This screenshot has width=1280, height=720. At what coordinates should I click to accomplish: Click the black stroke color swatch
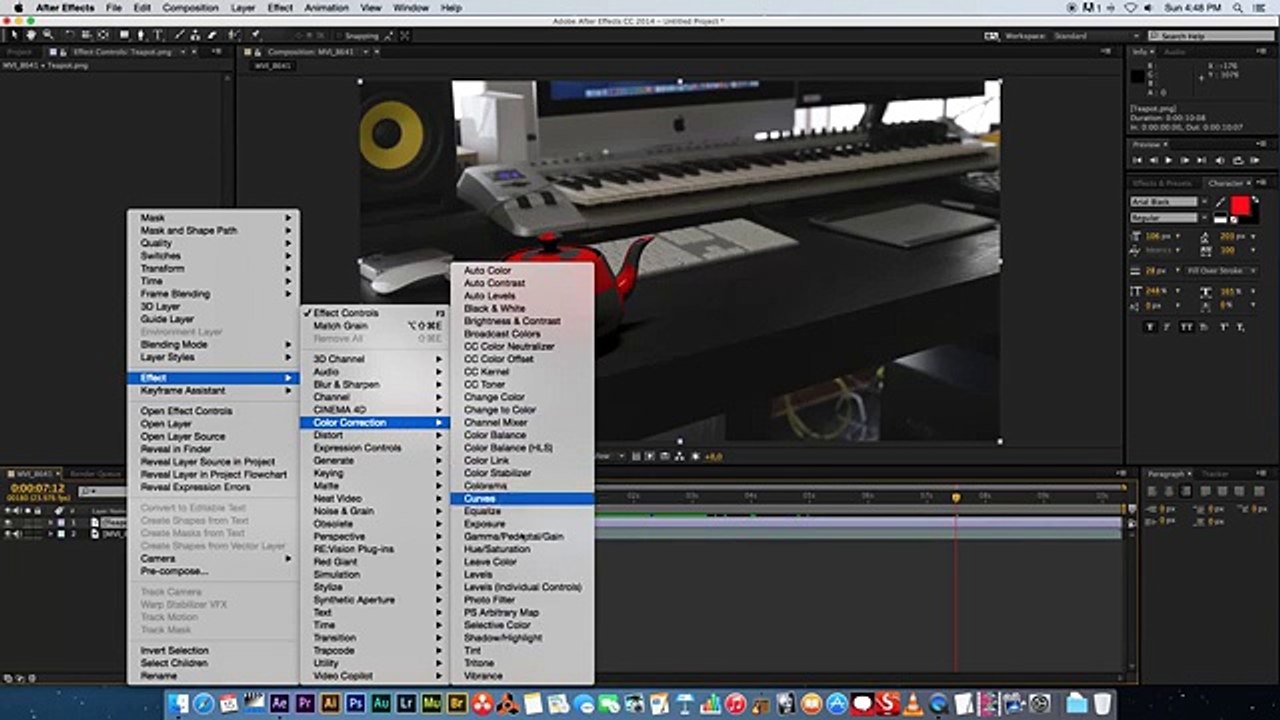tap(1253, 217)
